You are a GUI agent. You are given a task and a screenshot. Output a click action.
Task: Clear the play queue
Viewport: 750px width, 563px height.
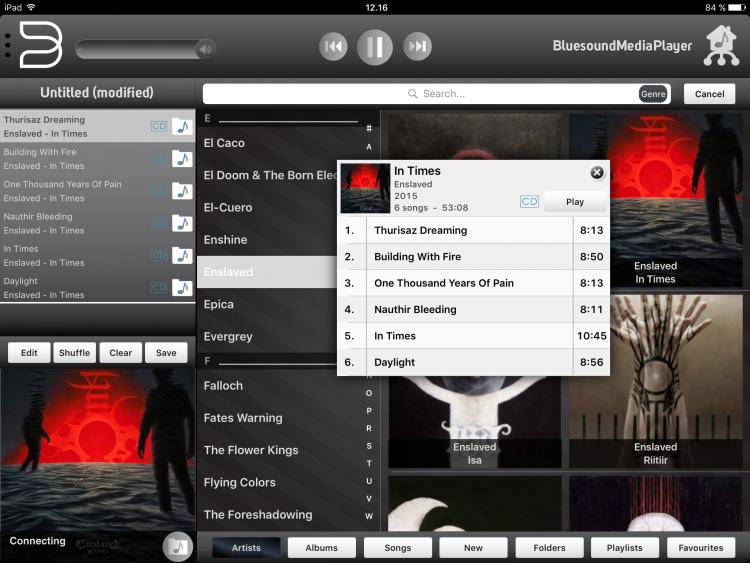tap(121, 353)
